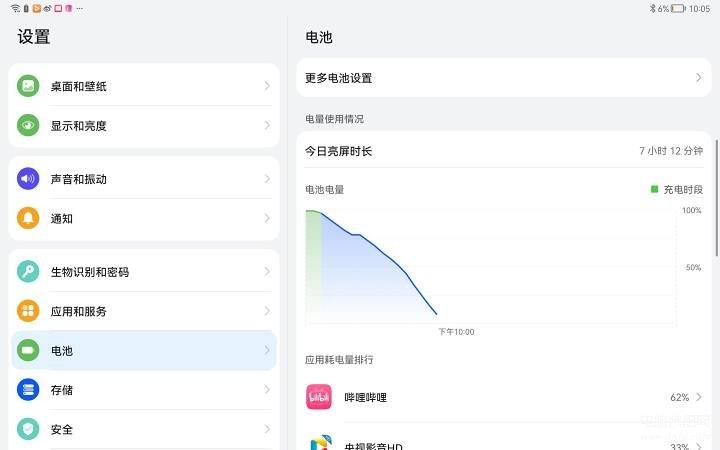The width and height of the screenshot is (720, 450).
Task: Select the 声音和振动 speaker icon
Action: [28, 179]
